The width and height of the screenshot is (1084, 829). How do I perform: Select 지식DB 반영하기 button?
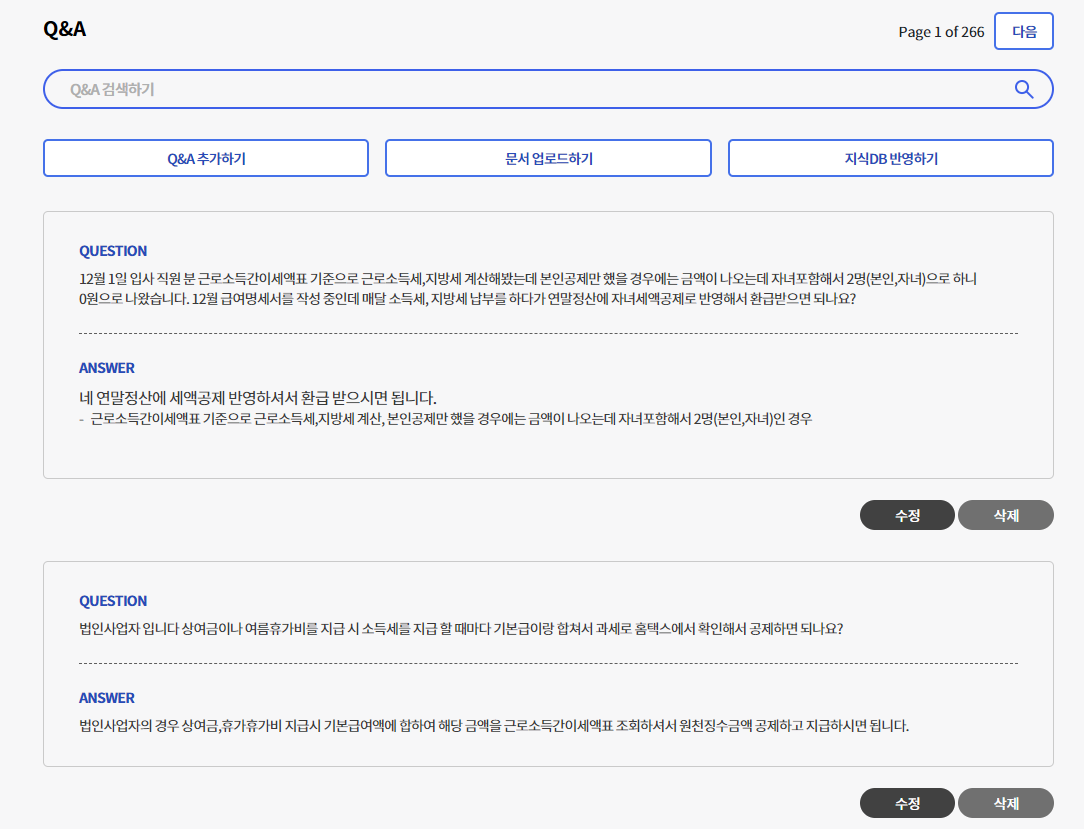point(890,158)
